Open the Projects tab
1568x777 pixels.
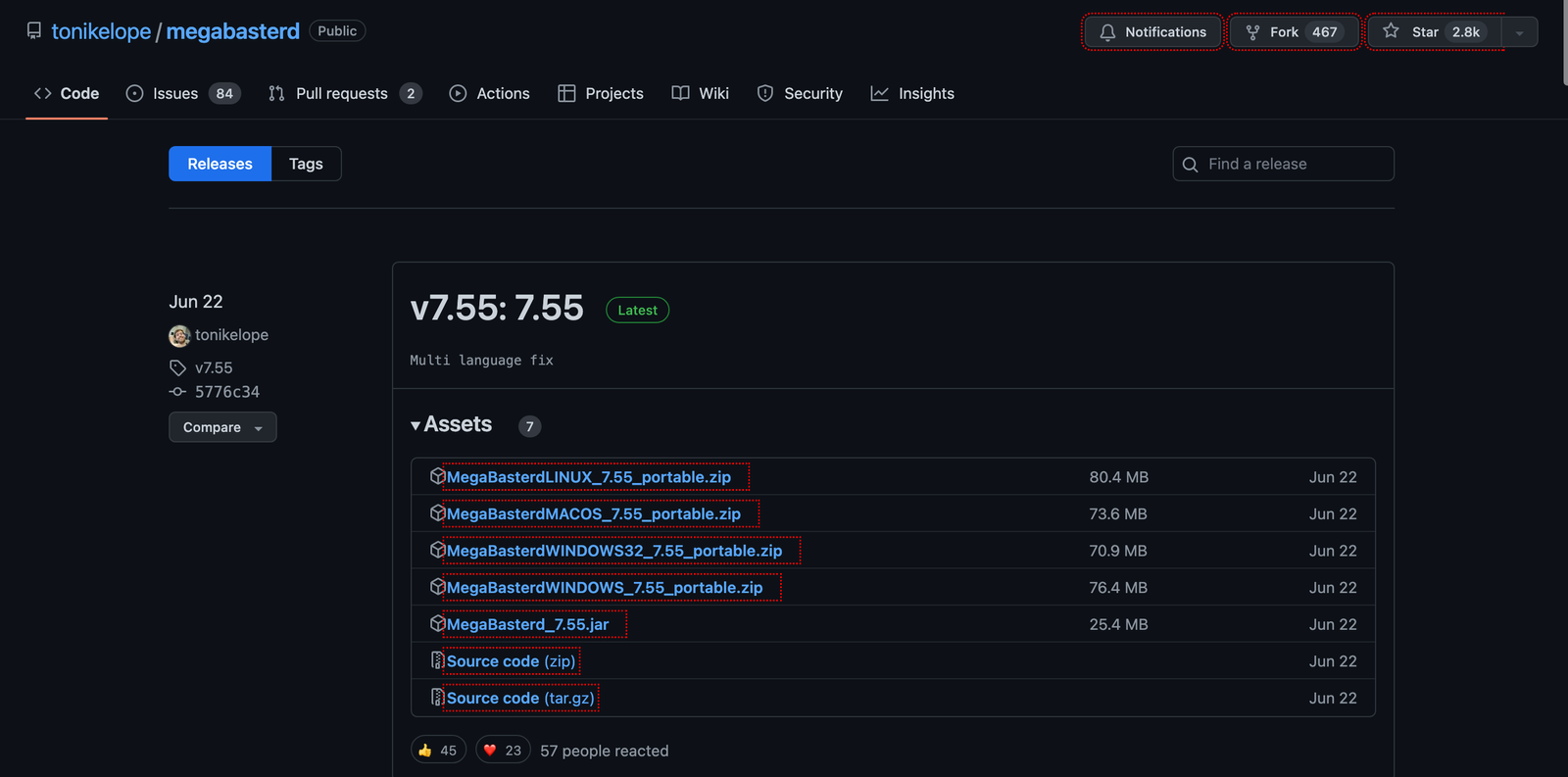(x=601, y=93)
